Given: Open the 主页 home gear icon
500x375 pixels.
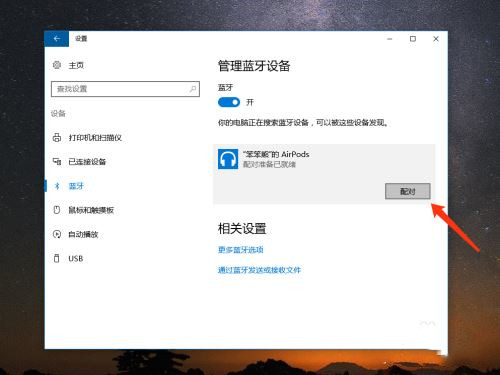Looking at the screenshot, I should click(x=57, y=65).
